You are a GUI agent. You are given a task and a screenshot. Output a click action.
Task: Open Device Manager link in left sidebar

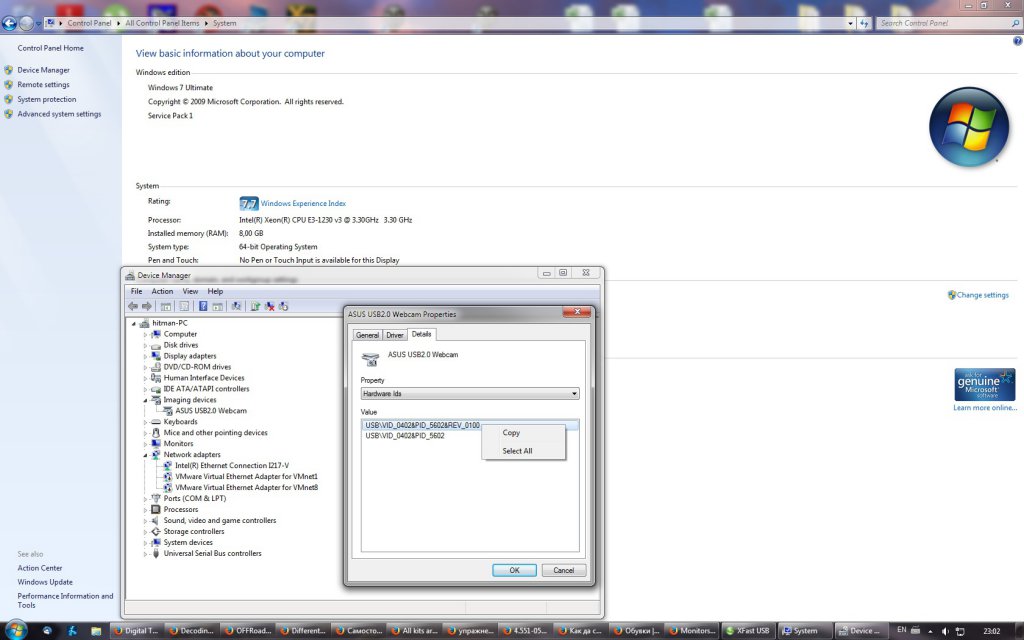[x=43, y=70]
